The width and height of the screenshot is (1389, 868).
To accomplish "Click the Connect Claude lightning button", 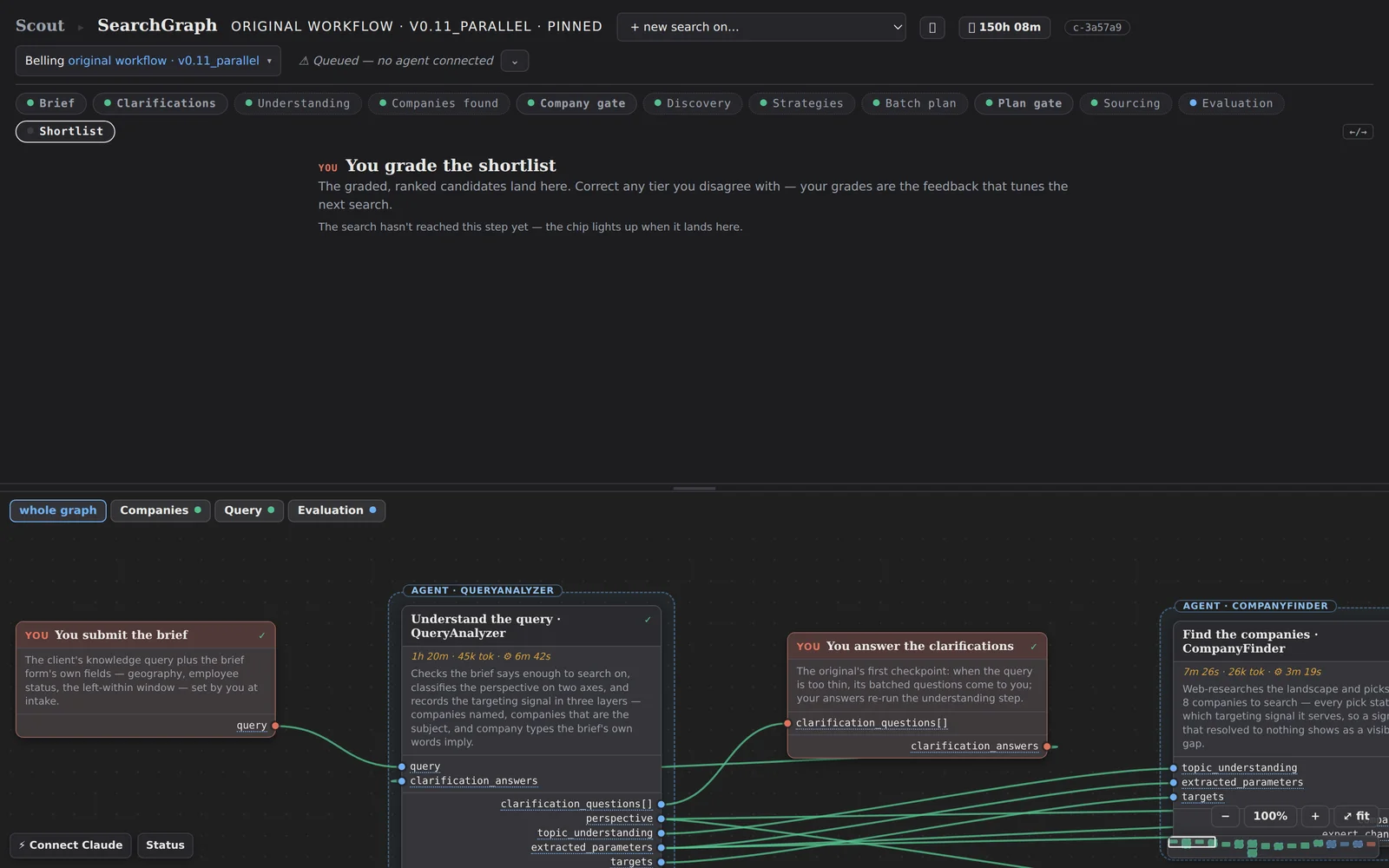I will coord(70,845).
